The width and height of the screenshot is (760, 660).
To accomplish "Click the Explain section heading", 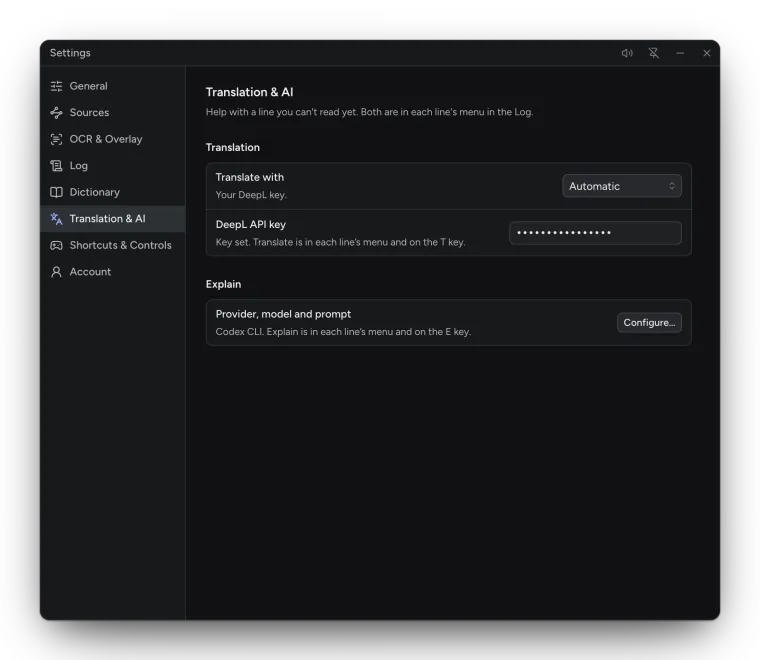I will 223,284.
